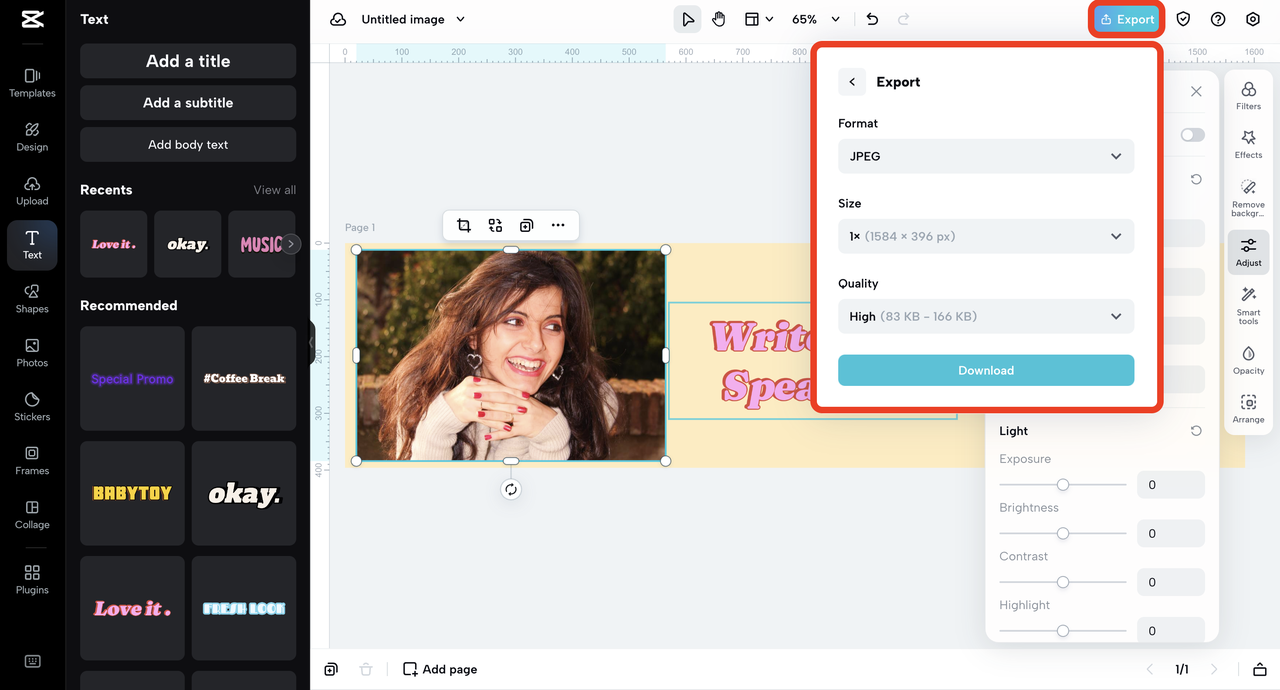The height and width of the screenshot is (690, 1280).
Task: Click the Brightness value field
Action: 1170,533
